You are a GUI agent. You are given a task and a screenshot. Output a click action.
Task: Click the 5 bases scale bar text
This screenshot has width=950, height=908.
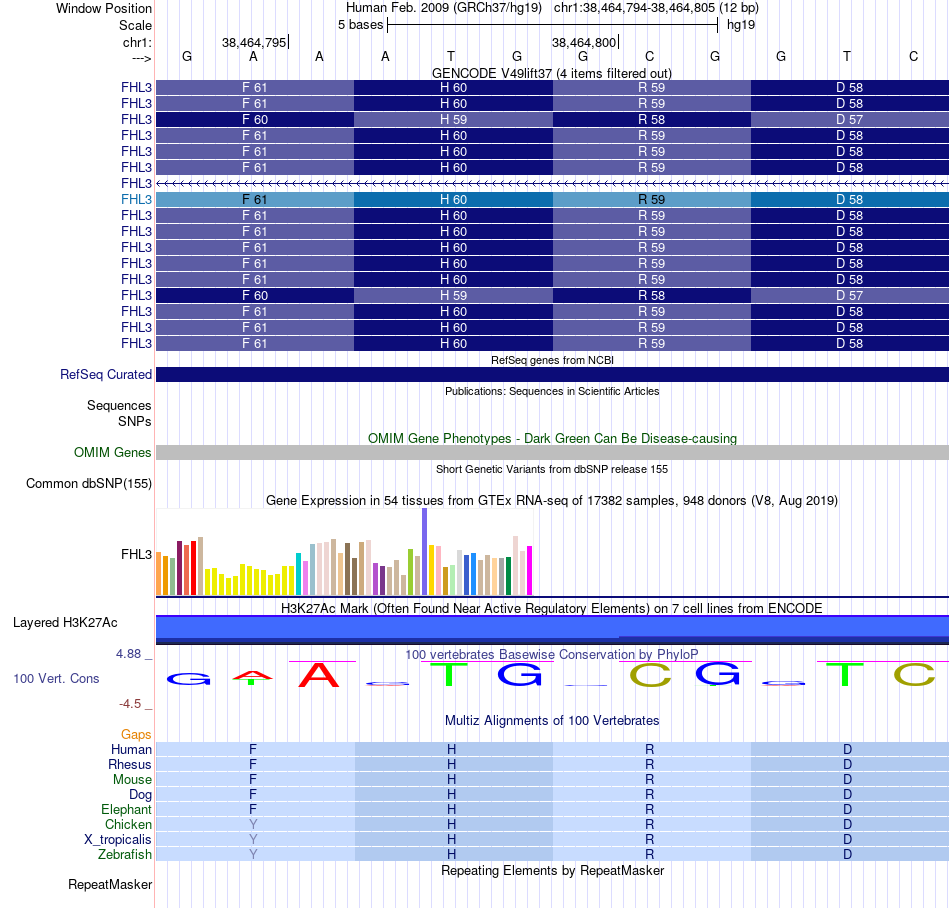click(x=360, y=25)
